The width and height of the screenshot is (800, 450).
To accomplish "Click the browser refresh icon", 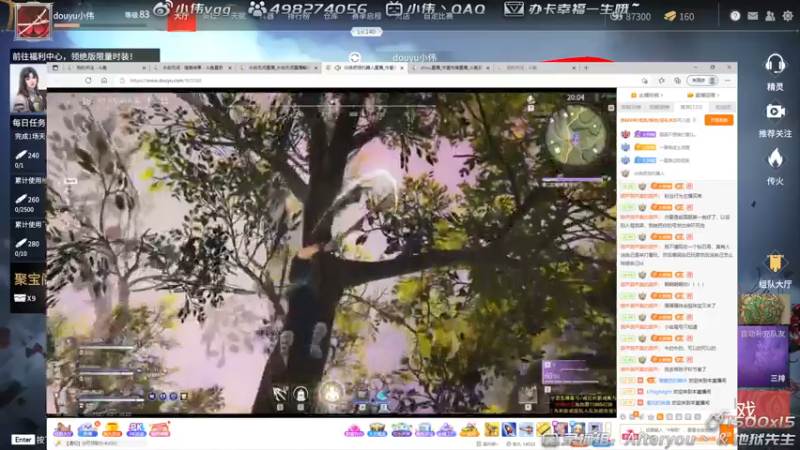I will (x=88, y=81).
